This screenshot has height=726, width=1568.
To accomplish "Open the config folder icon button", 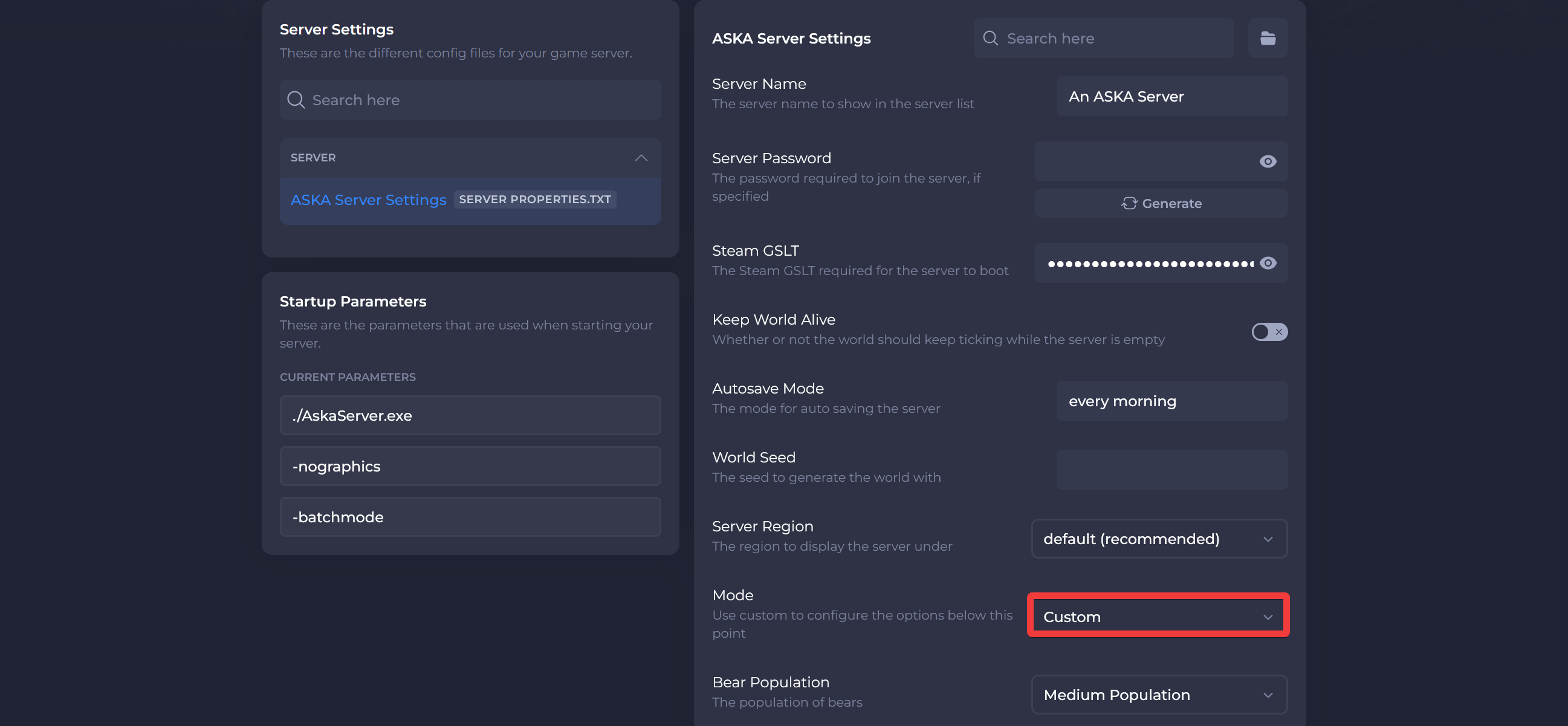I will (x=1268, y=38).
